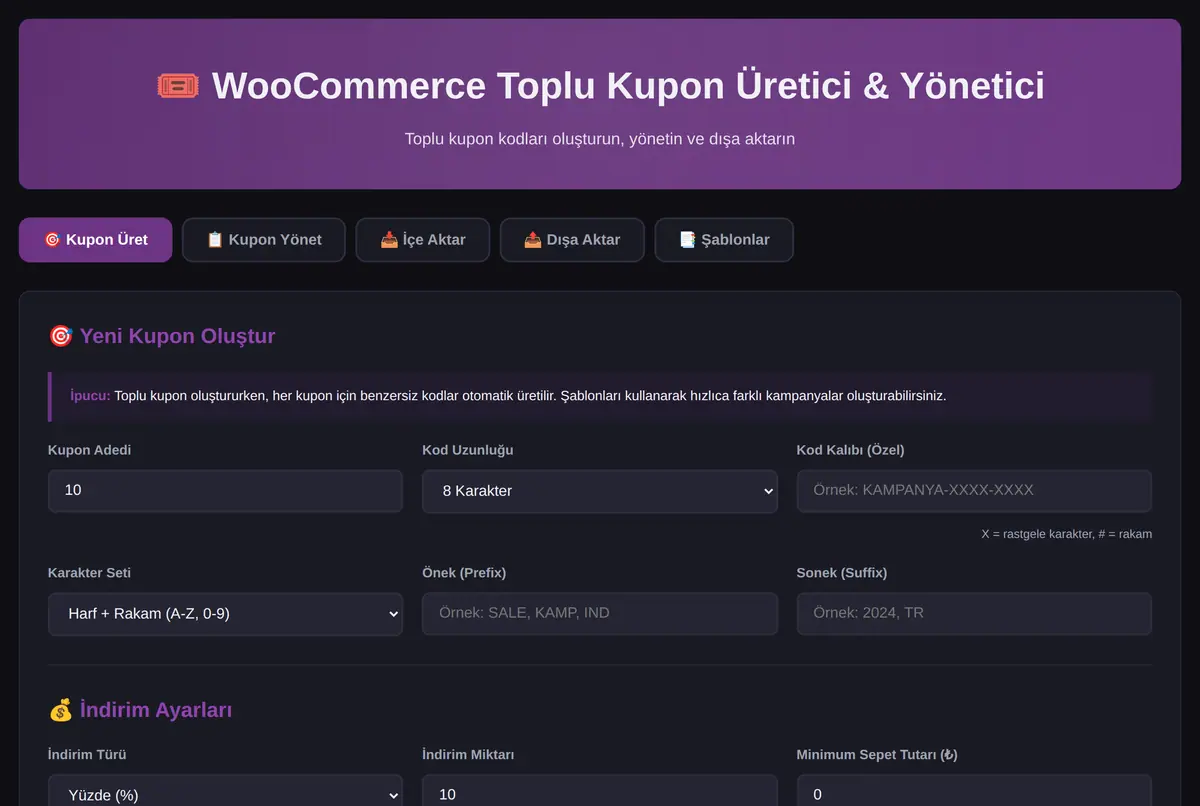This screenshot has width=1200, height=806.
Task: Open the İçe Aktar tab
Action: [x=423, y=240]
